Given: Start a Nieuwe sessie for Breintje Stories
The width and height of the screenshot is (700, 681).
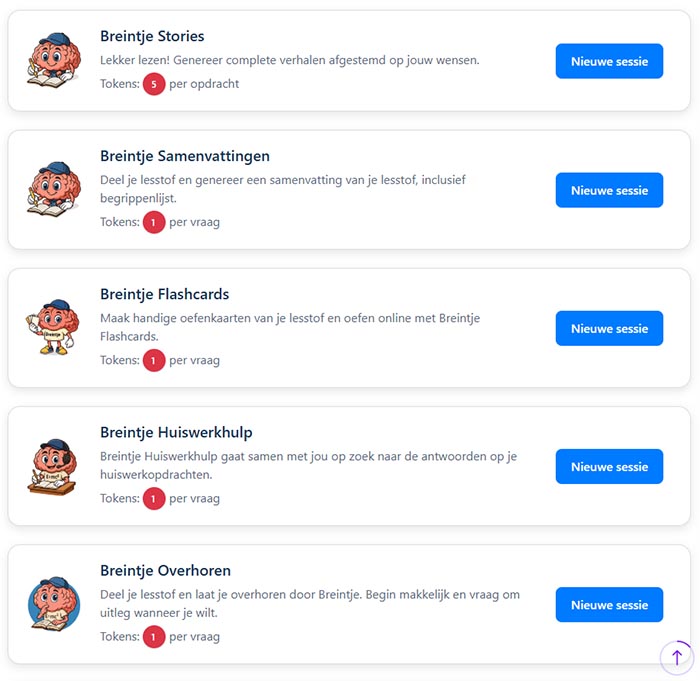Looking at the screenshot, I should coord(609,61).
